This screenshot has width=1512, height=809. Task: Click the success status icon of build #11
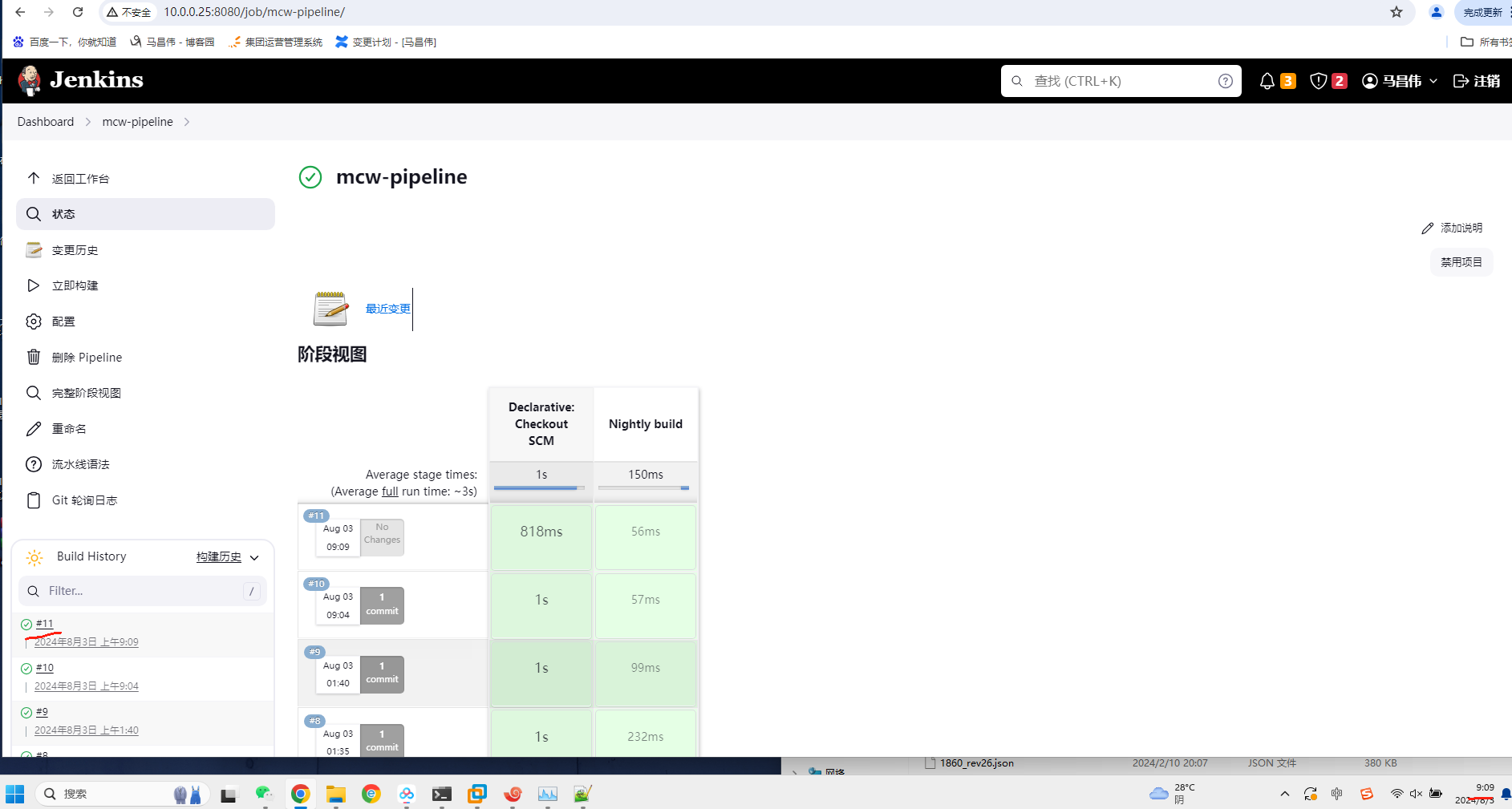(x=26, y=625)
